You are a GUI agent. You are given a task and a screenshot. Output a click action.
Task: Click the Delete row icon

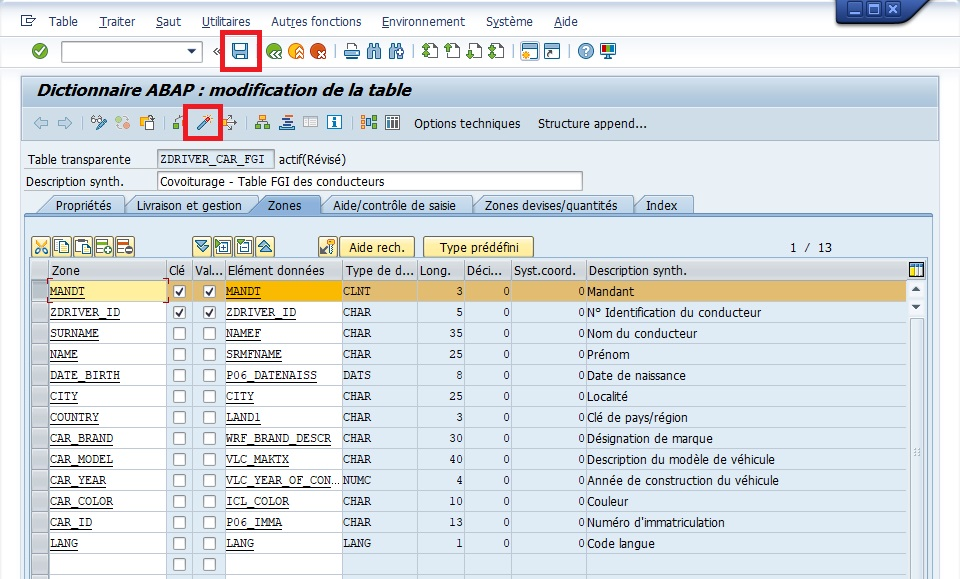[x=125, y=246]
